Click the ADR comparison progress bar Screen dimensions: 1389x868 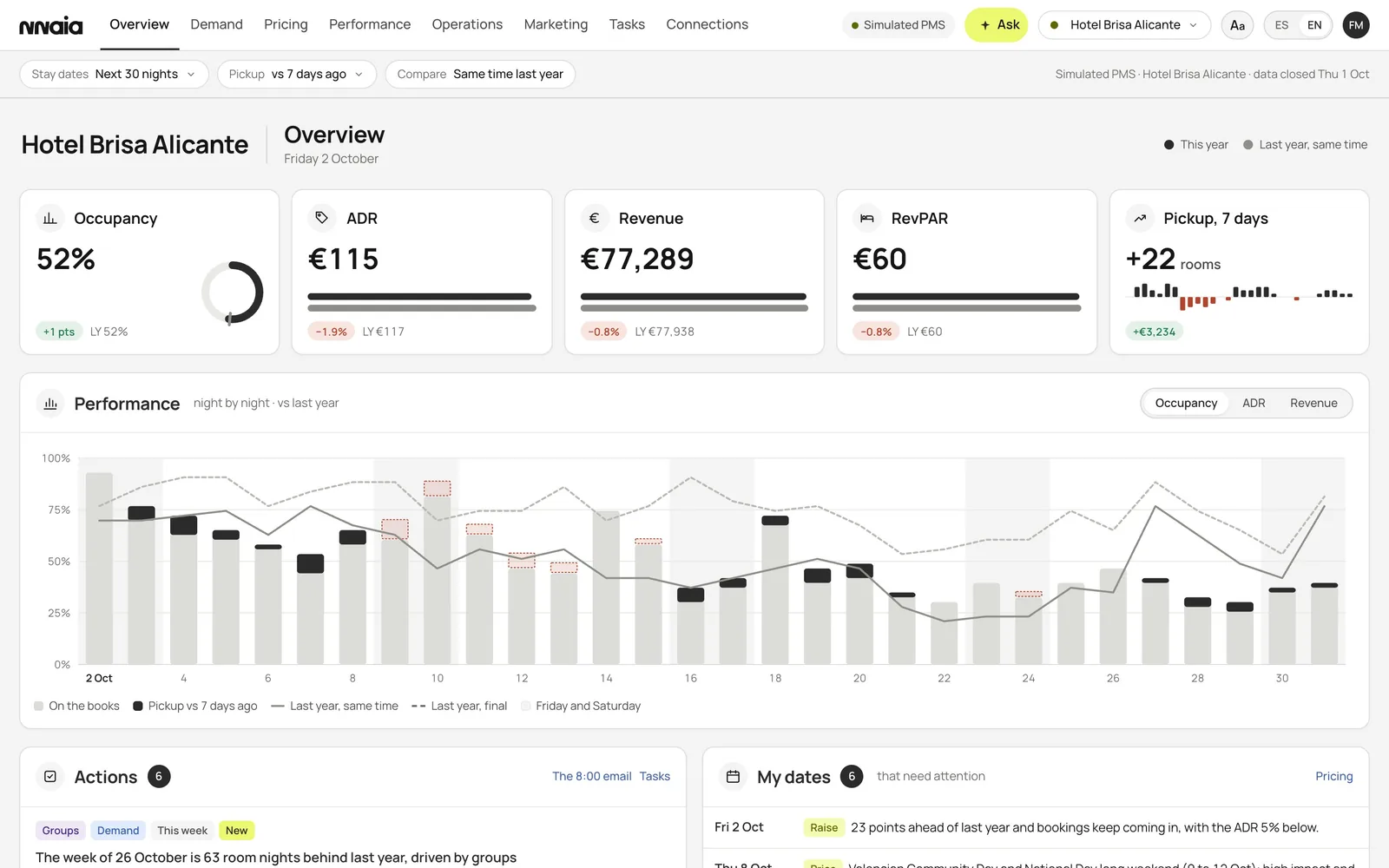[422, 302]
